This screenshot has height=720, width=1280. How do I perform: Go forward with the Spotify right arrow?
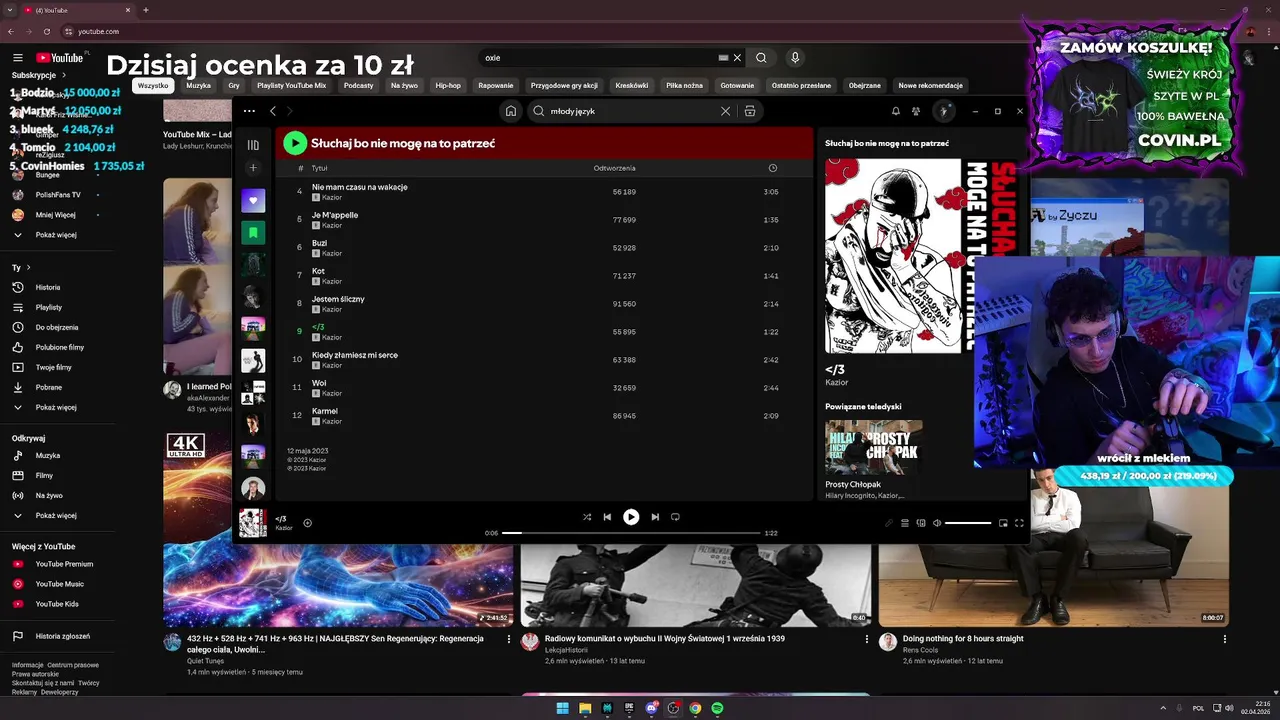[x=290, y=111]
